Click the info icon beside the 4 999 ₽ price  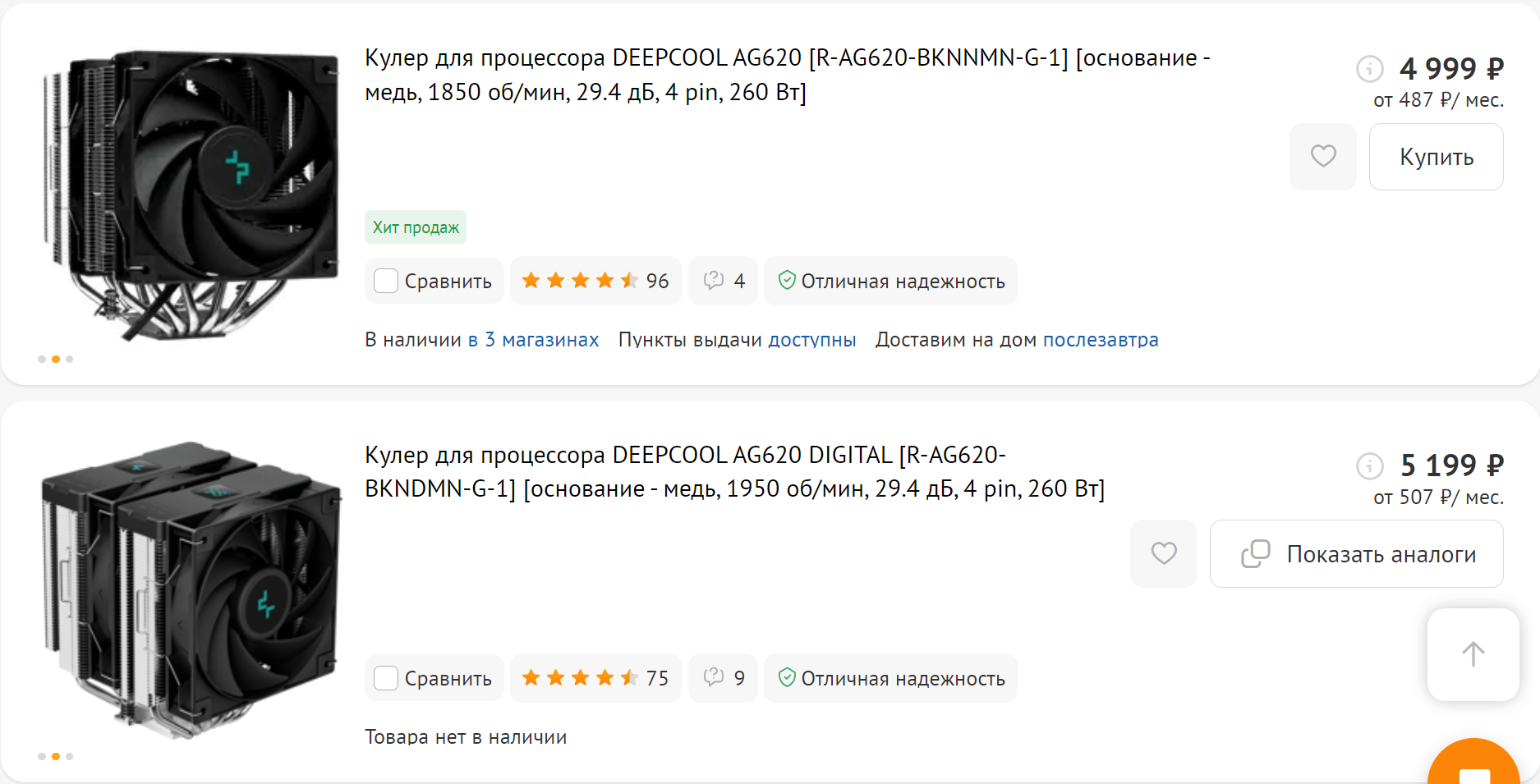[1369, 69]
